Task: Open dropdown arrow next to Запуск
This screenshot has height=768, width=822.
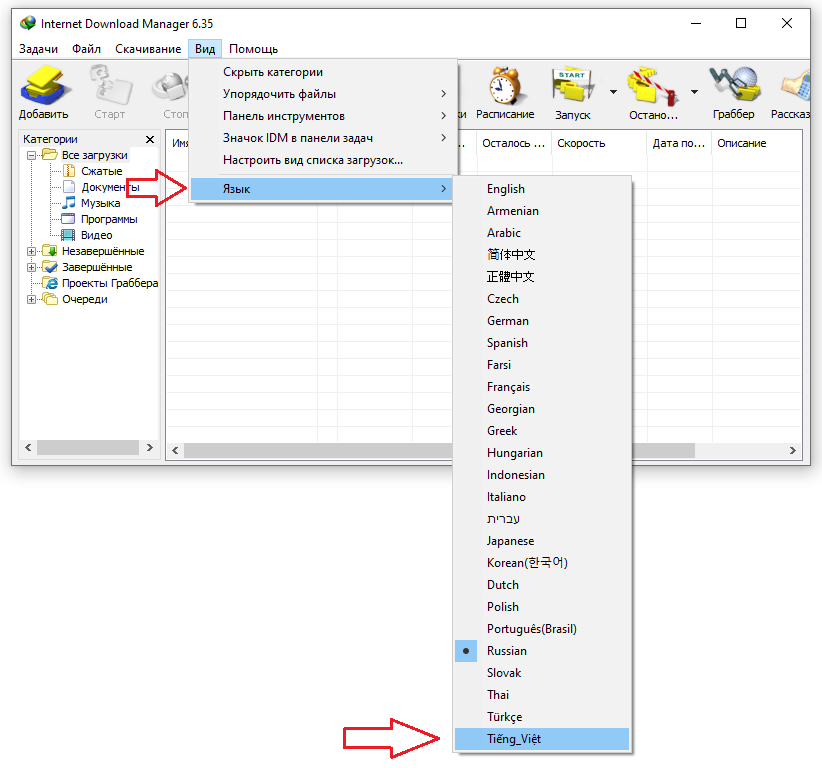Action: pos(612,92)
